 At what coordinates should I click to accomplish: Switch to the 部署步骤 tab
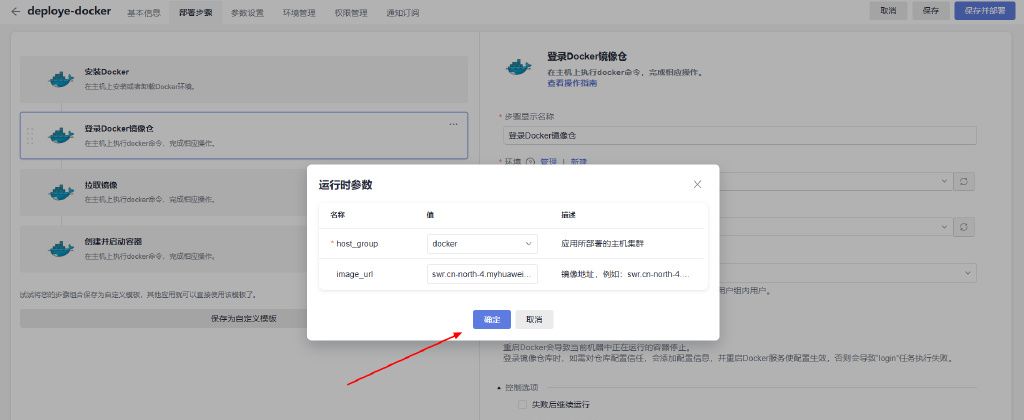[x=195, y=12]
